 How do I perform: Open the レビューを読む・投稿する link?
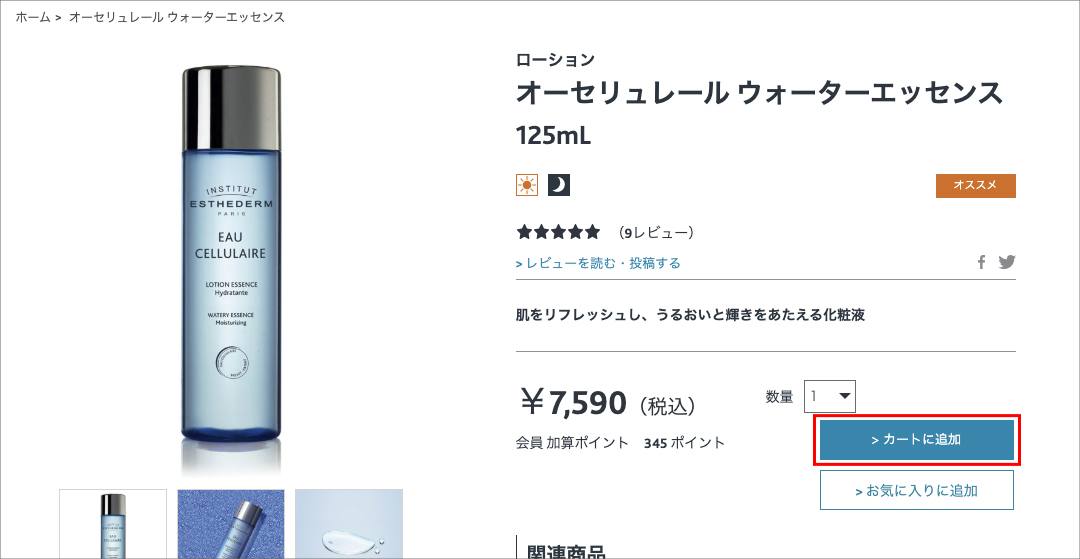coord(598,263)
